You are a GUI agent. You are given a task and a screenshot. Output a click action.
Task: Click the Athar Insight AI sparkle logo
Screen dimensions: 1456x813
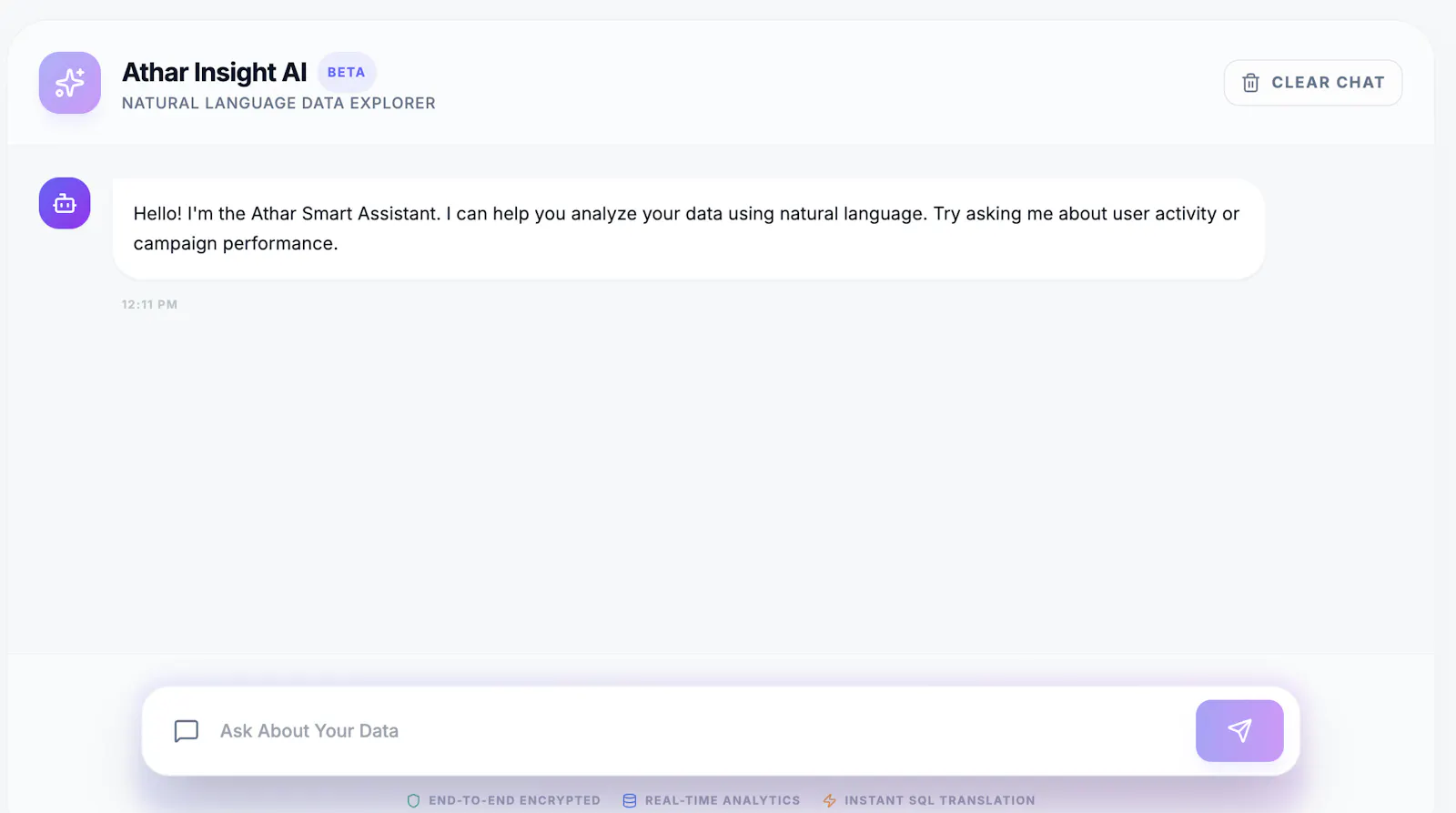(x=70, y=83)
